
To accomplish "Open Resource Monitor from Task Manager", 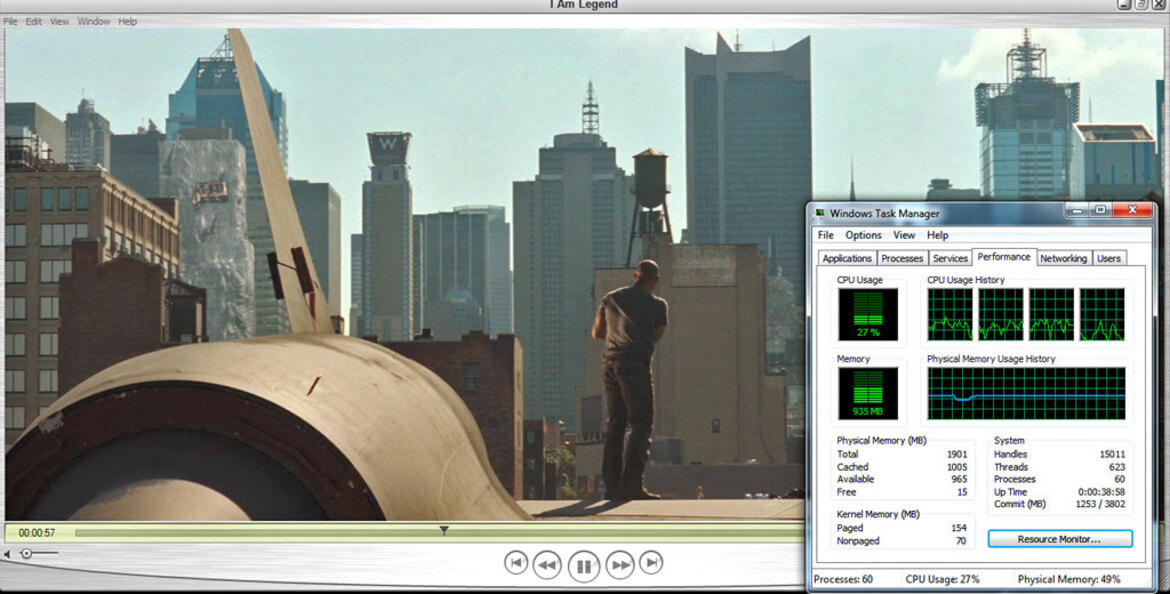I will (x=1060, y=539).
